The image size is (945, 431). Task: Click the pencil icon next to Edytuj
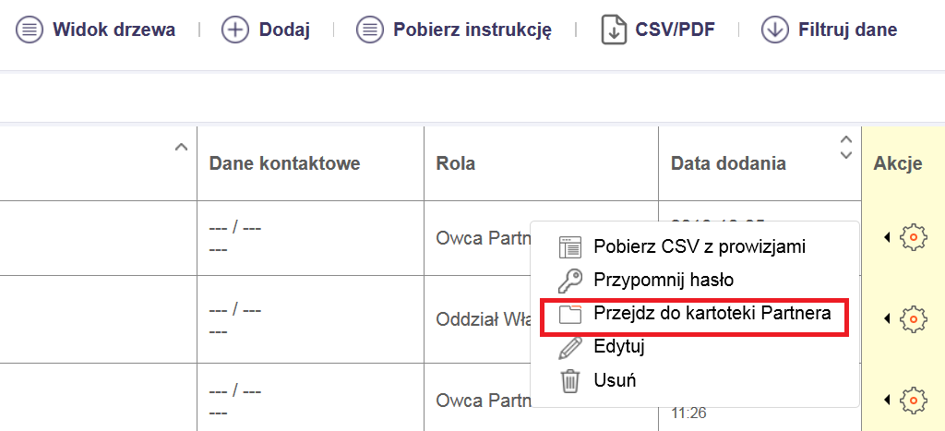pyautogui.click(x=569, y=348)
